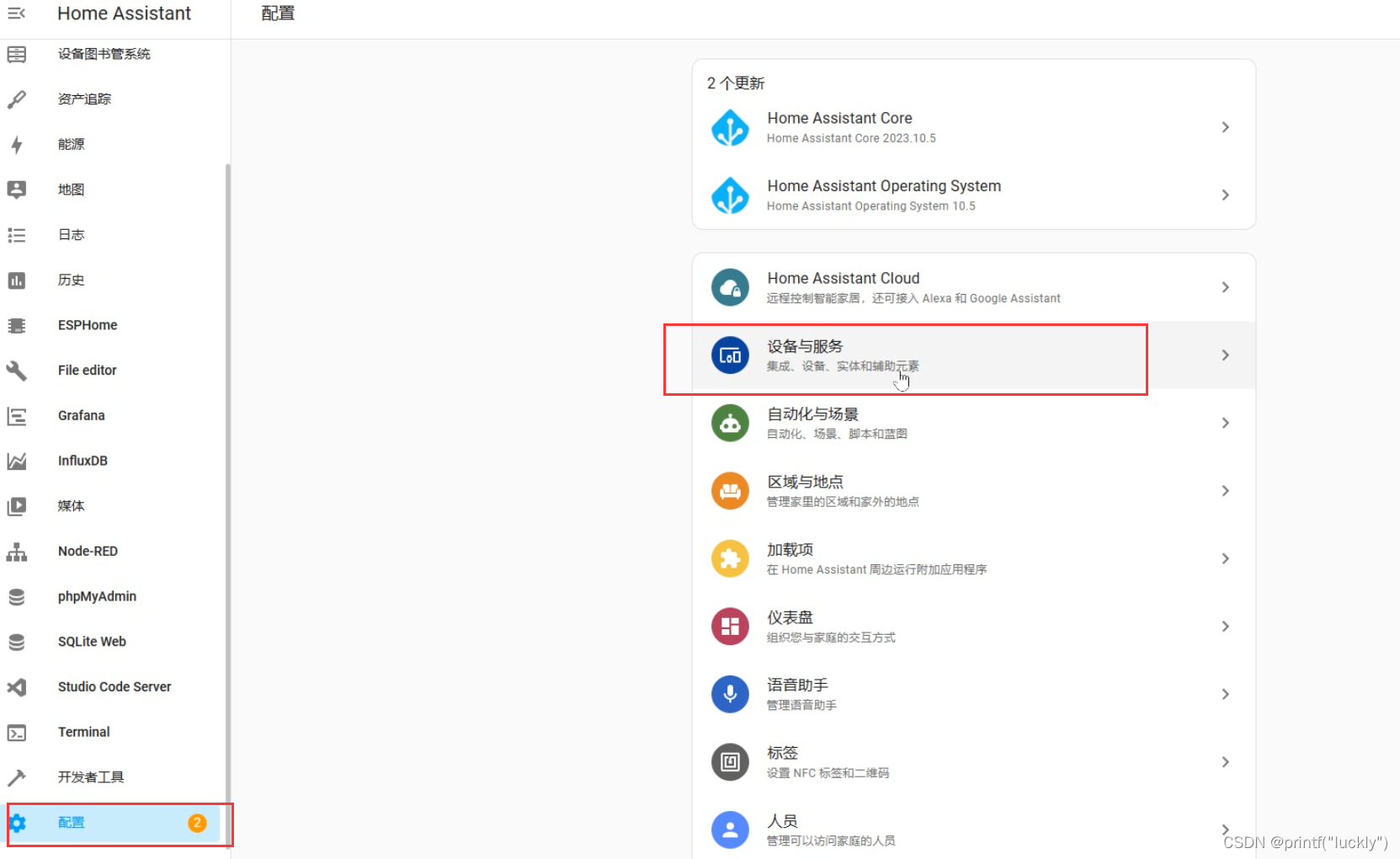Click the Studio Code Server icon
The width and height of the screenshot is (1400, 859).
click(x=17, y=687)
